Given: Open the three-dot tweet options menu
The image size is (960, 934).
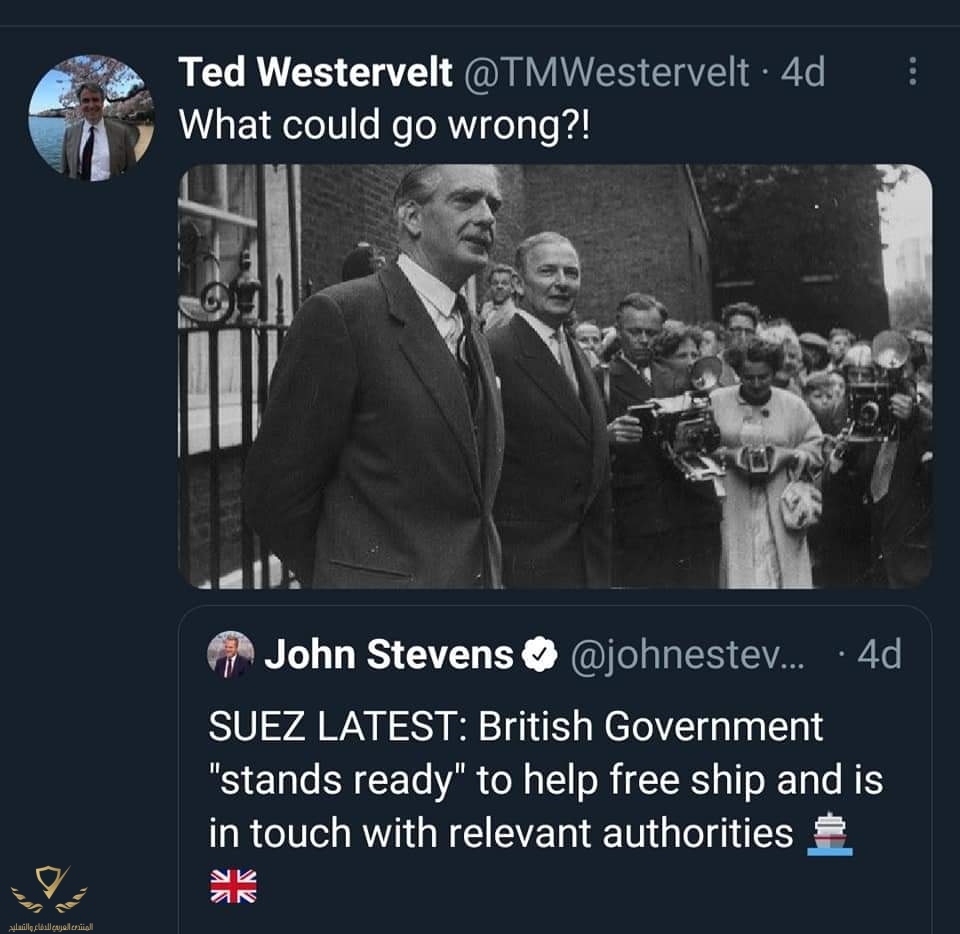Looking at the screenshot, I should tap(912, 71).
